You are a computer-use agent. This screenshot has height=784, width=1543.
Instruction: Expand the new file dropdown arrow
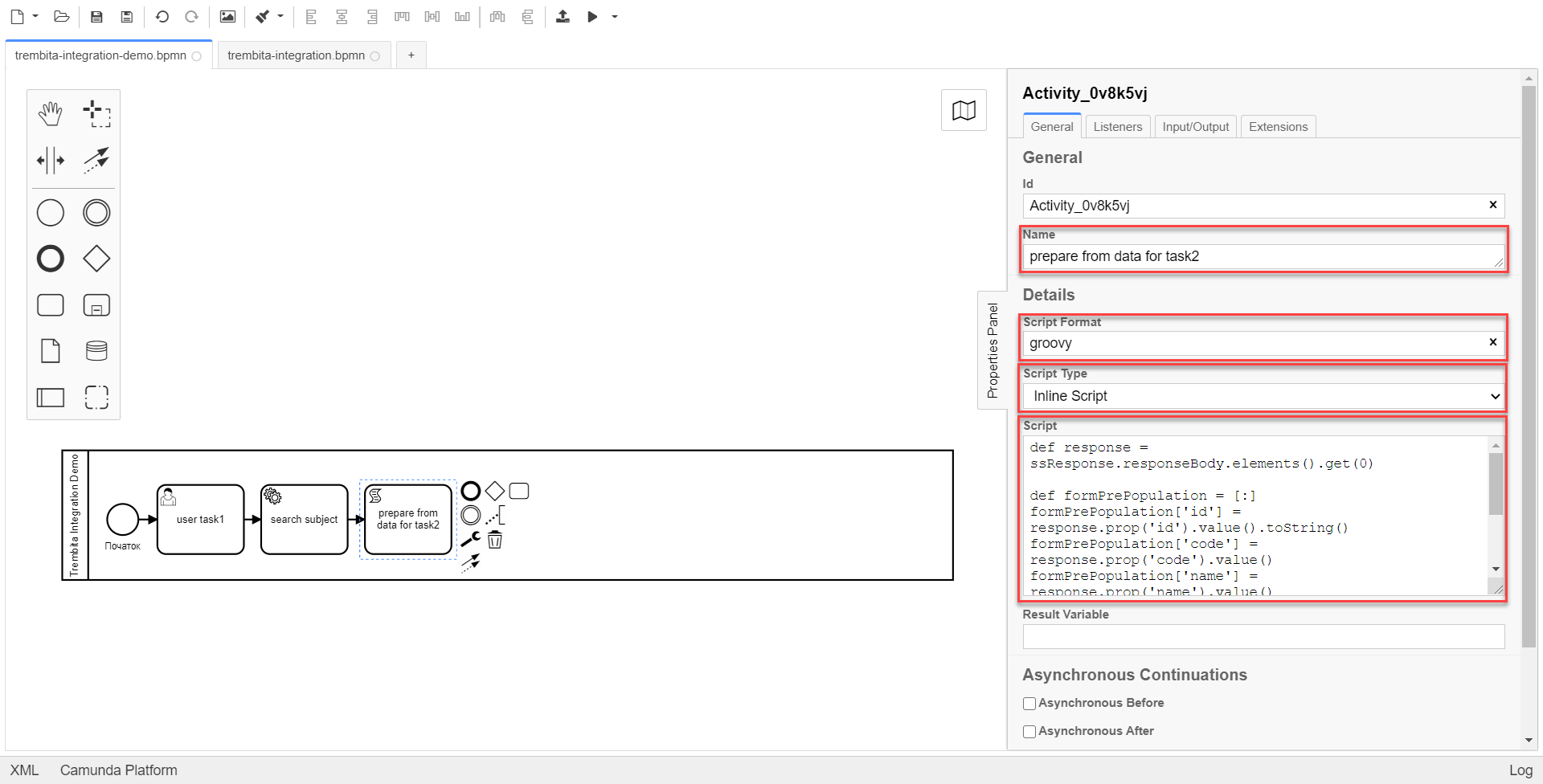click(x=35, y=16)
